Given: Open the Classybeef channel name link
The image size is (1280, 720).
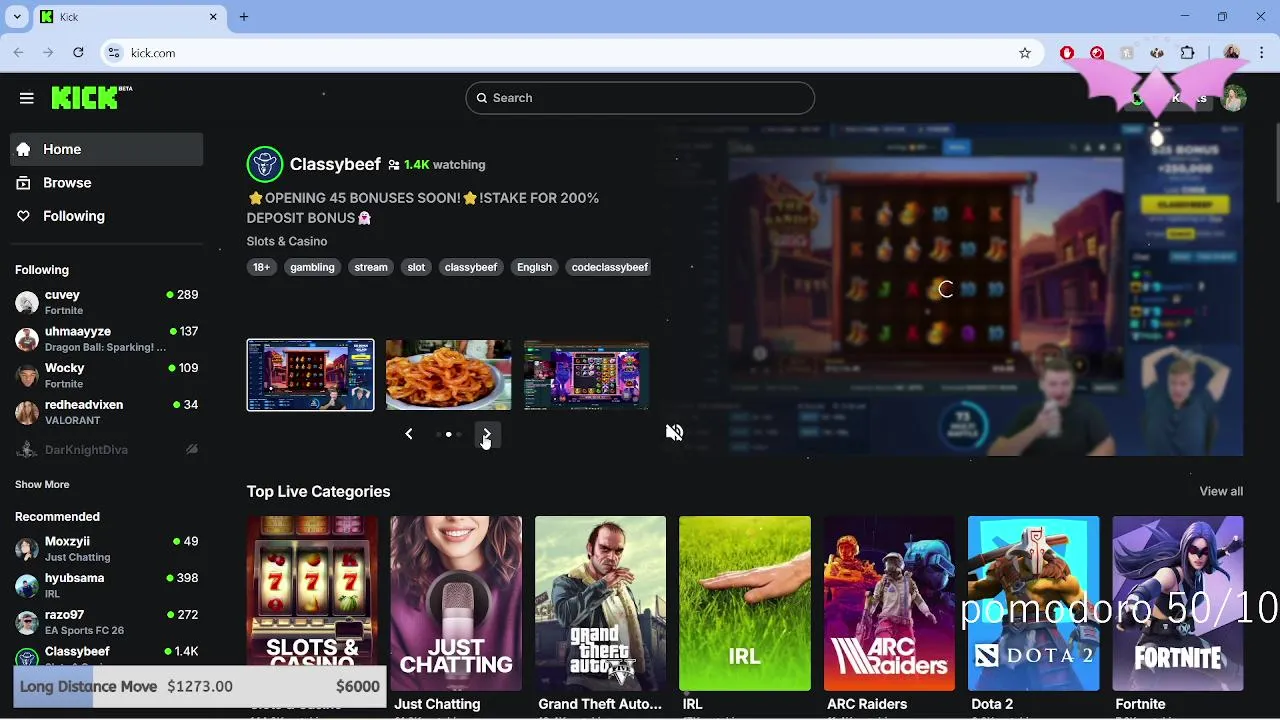Looking at the screenshot, I should [x=335, y=164].
